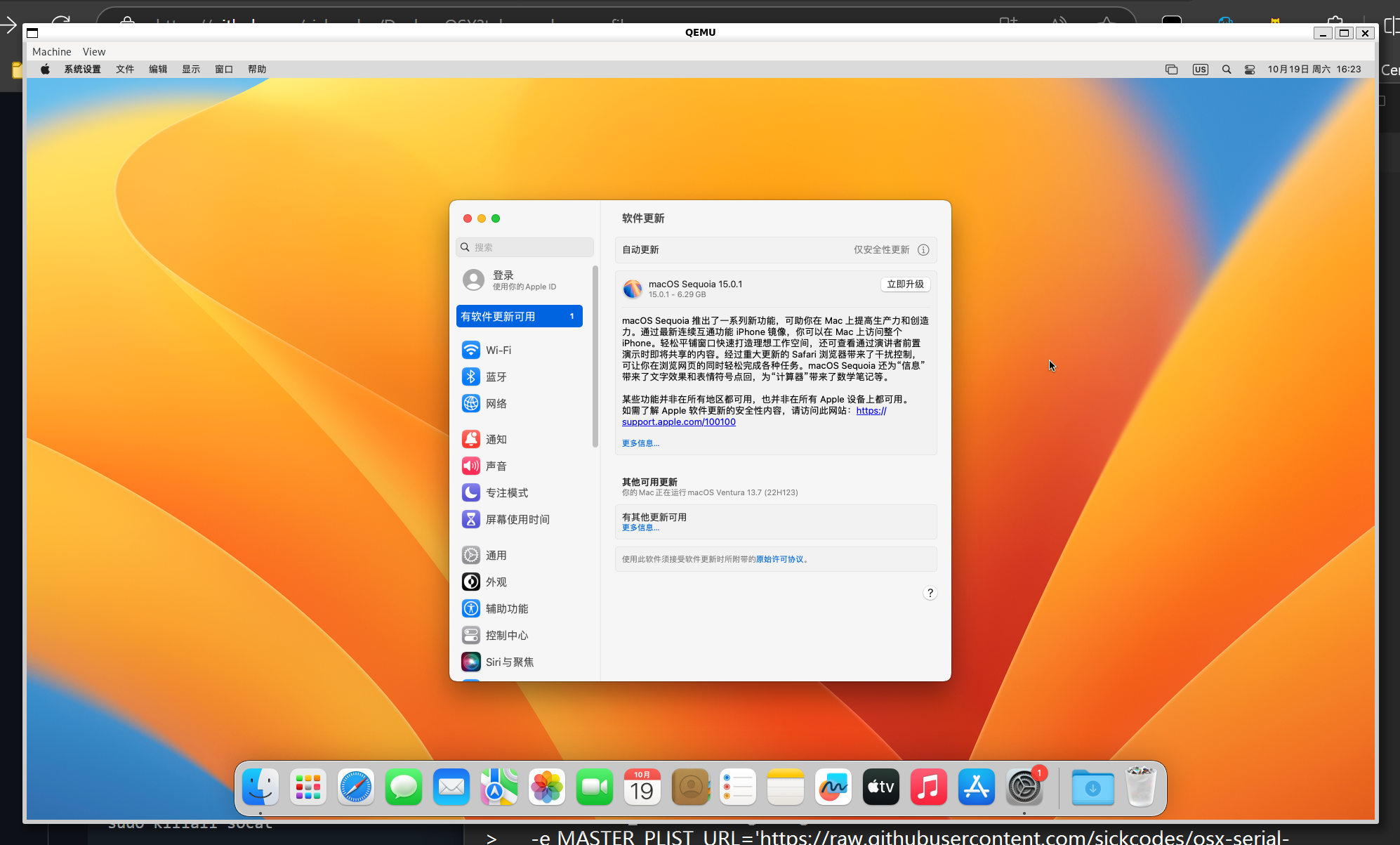The image size is (1400, 845).
Task: Open 外观 settings in sidebar
Action: pyautogui.click(x=520, y=582)
